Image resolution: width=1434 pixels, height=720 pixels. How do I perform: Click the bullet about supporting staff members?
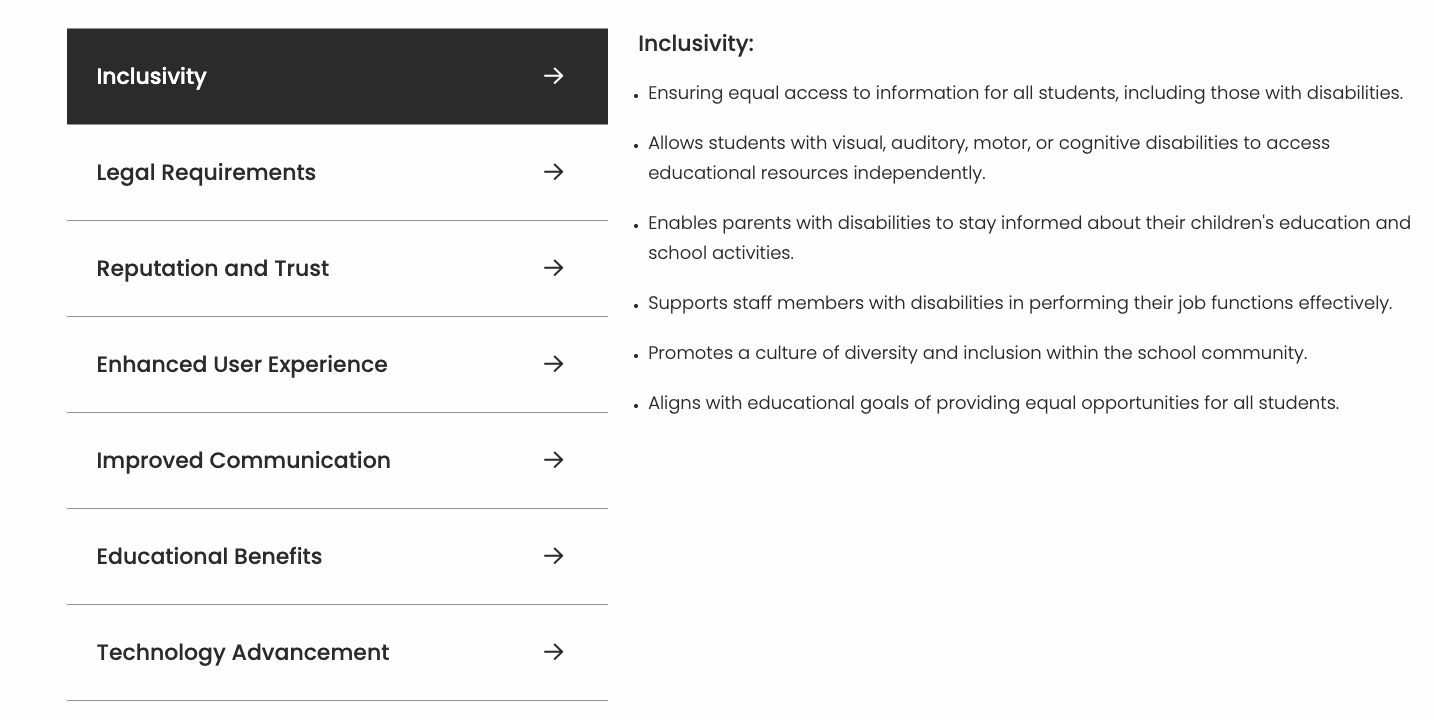tap(1020, 303)
